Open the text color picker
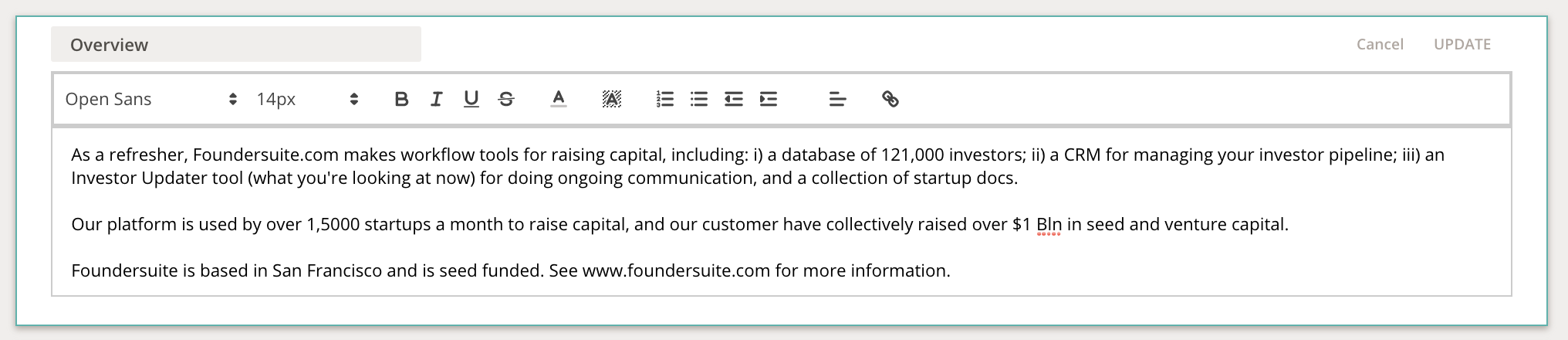This screenshot has width=1568, height=340. pos(559,99)
